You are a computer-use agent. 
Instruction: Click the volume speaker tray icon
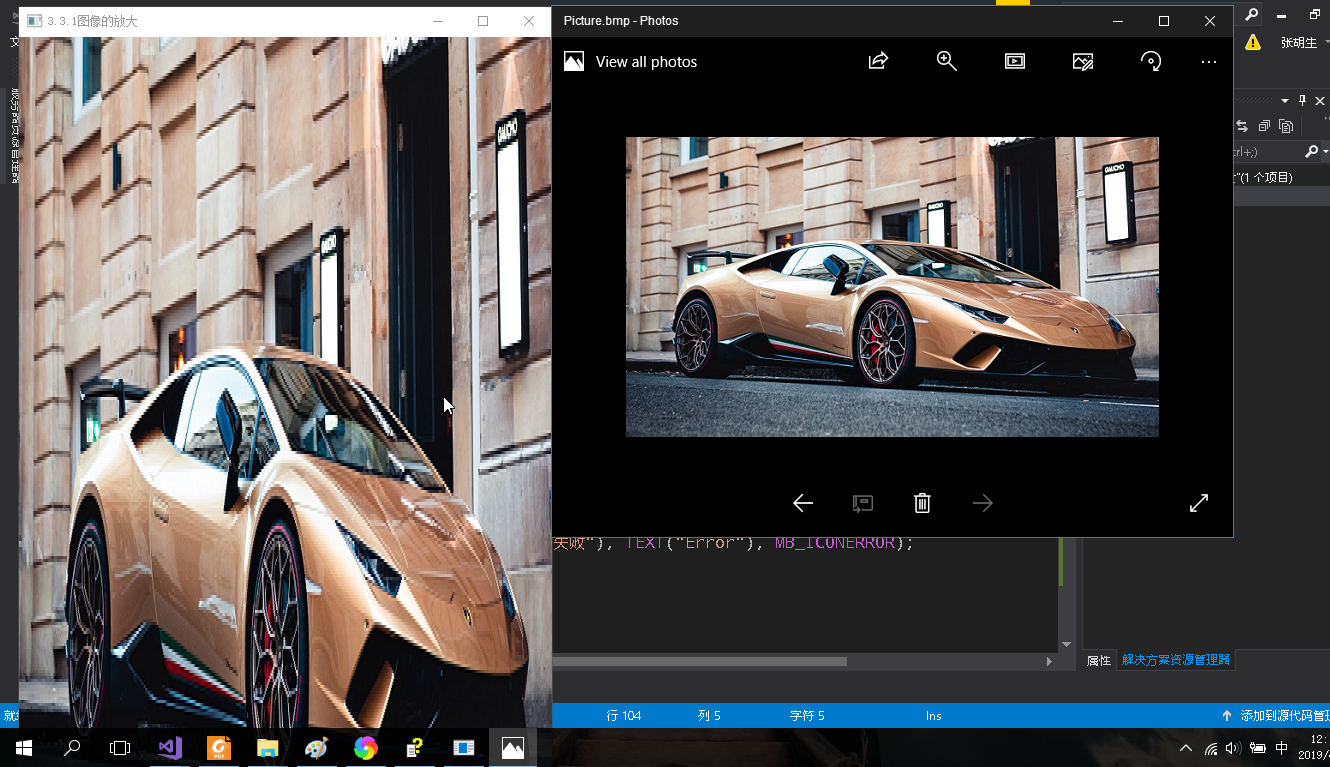[x=1233, y=748]
